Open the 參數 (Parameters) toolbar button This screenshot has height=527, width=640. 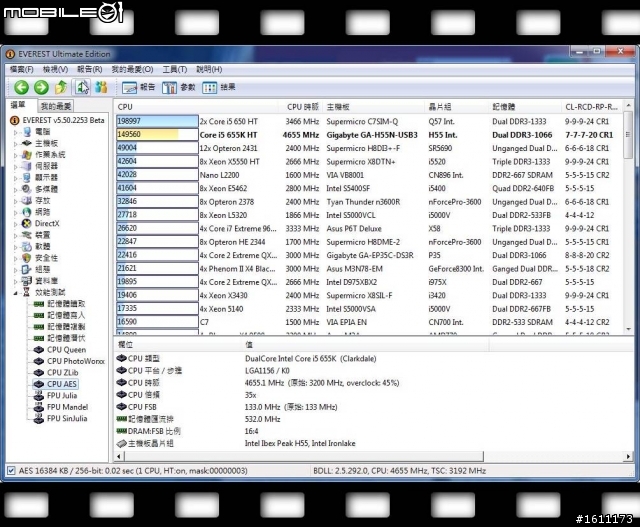[178, 87]
